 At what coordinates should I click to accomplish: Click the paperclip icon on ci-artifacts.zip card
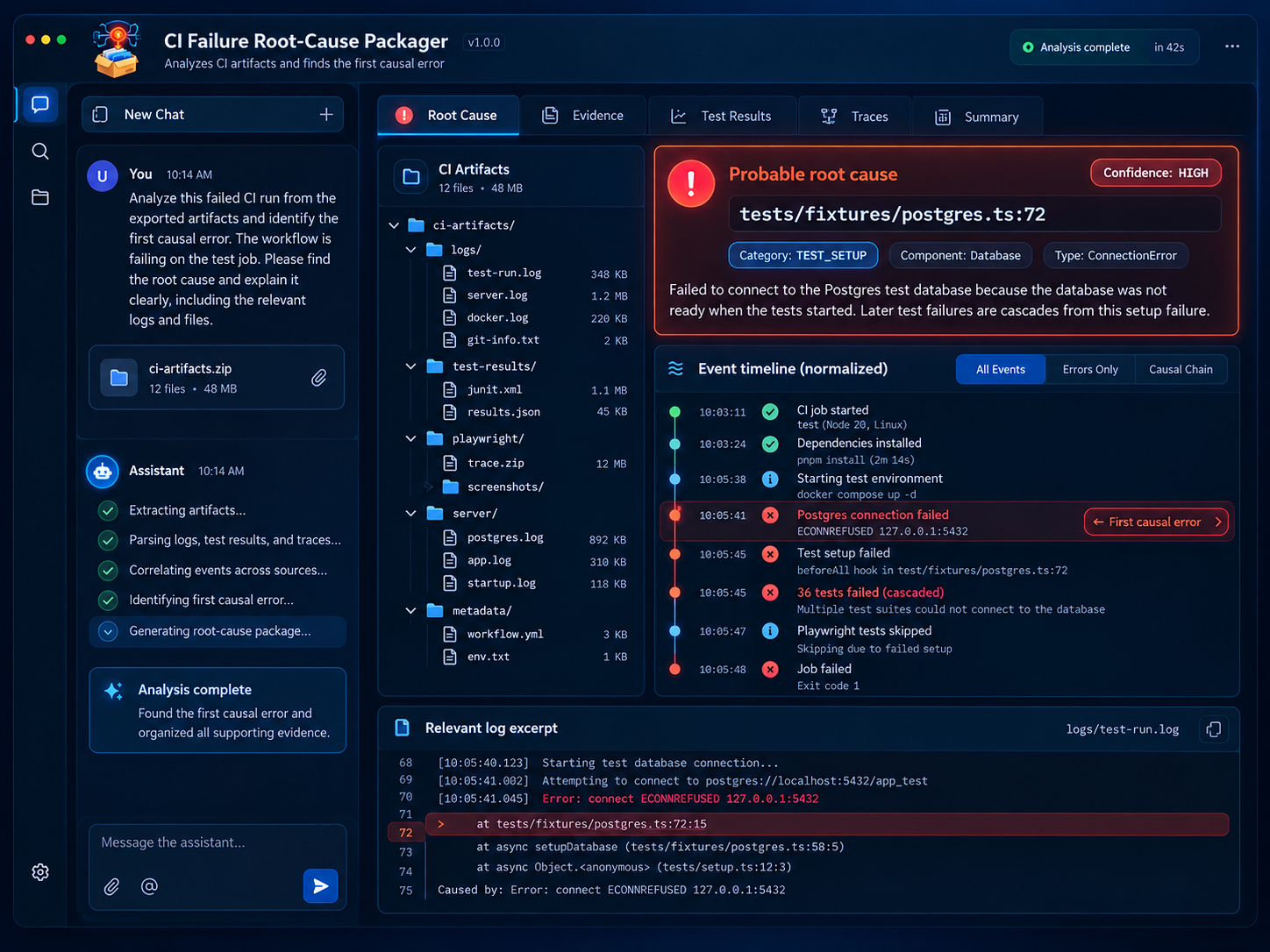coord(319,378)
